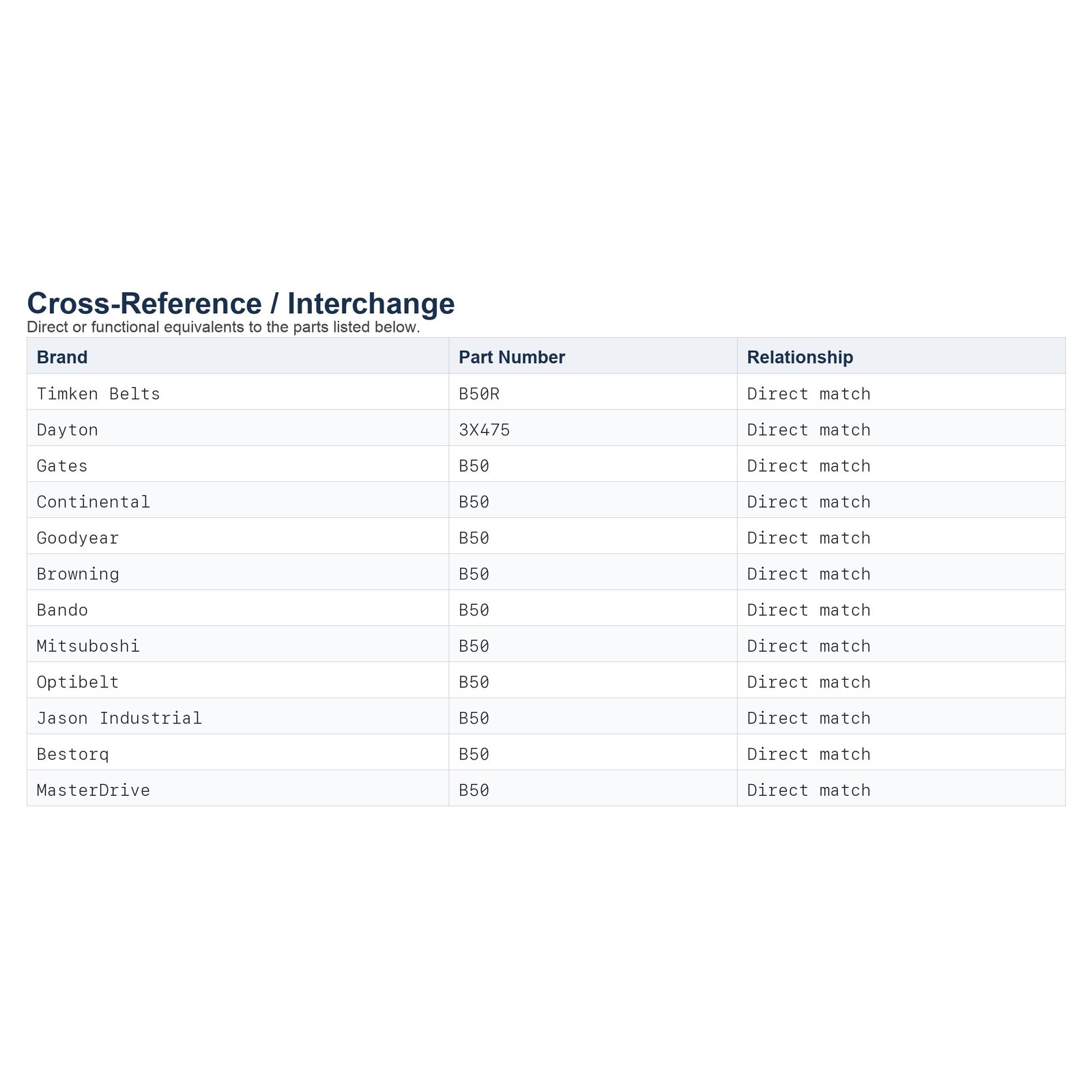Click the Cross-Reference / Interchange heading
The height and width of the screenshot is (1092, 1092).
241,304
